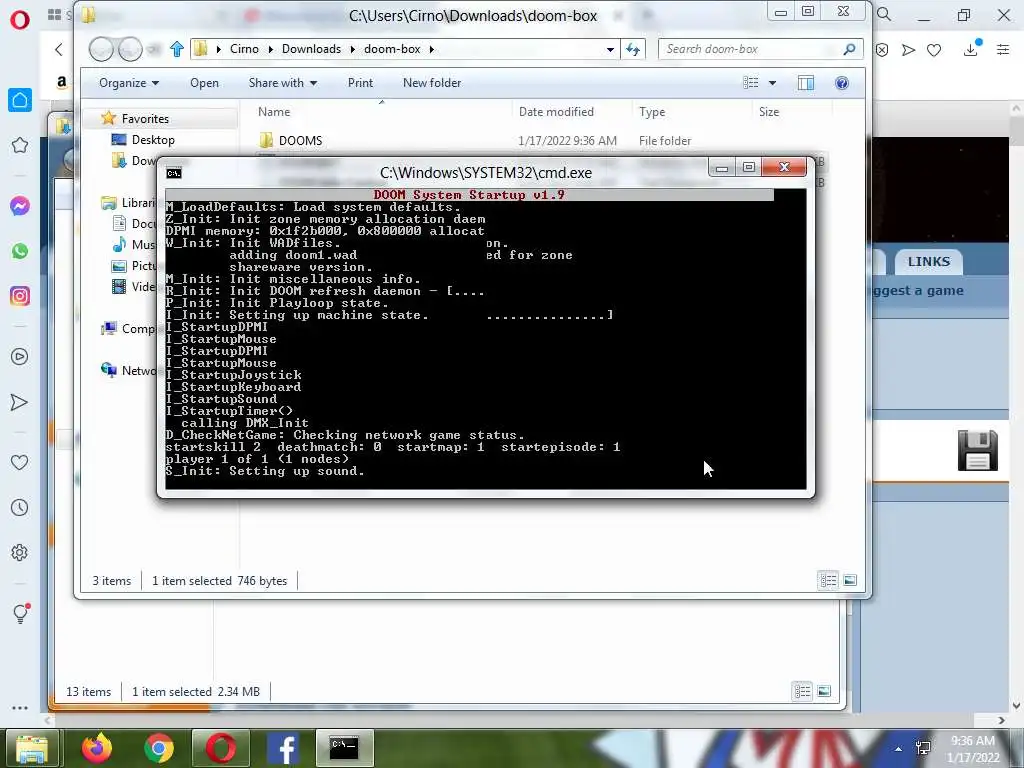Image resolution: width=1024 pixels, height=768 pixels.
Task: Go up one folder in Explorer
Action: [176, 49]
